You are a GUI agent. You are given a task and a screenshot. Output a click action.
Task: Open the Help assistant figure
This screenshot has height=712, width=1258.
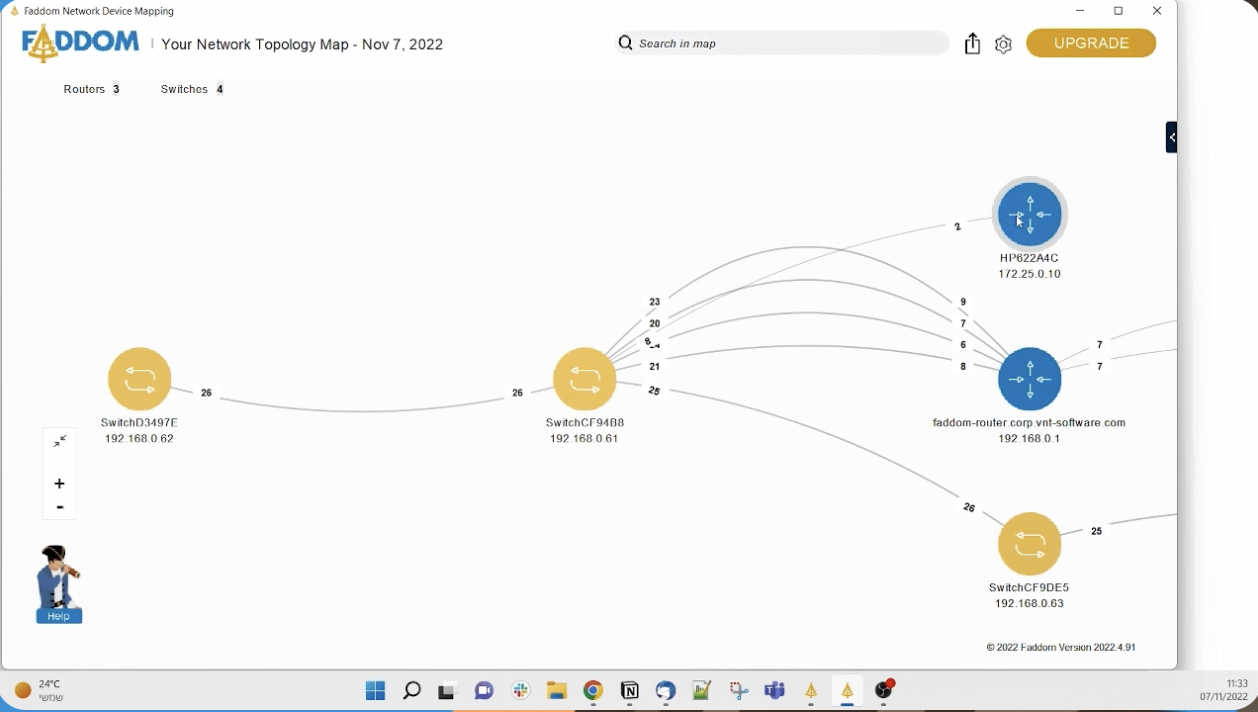pos(59,584)
